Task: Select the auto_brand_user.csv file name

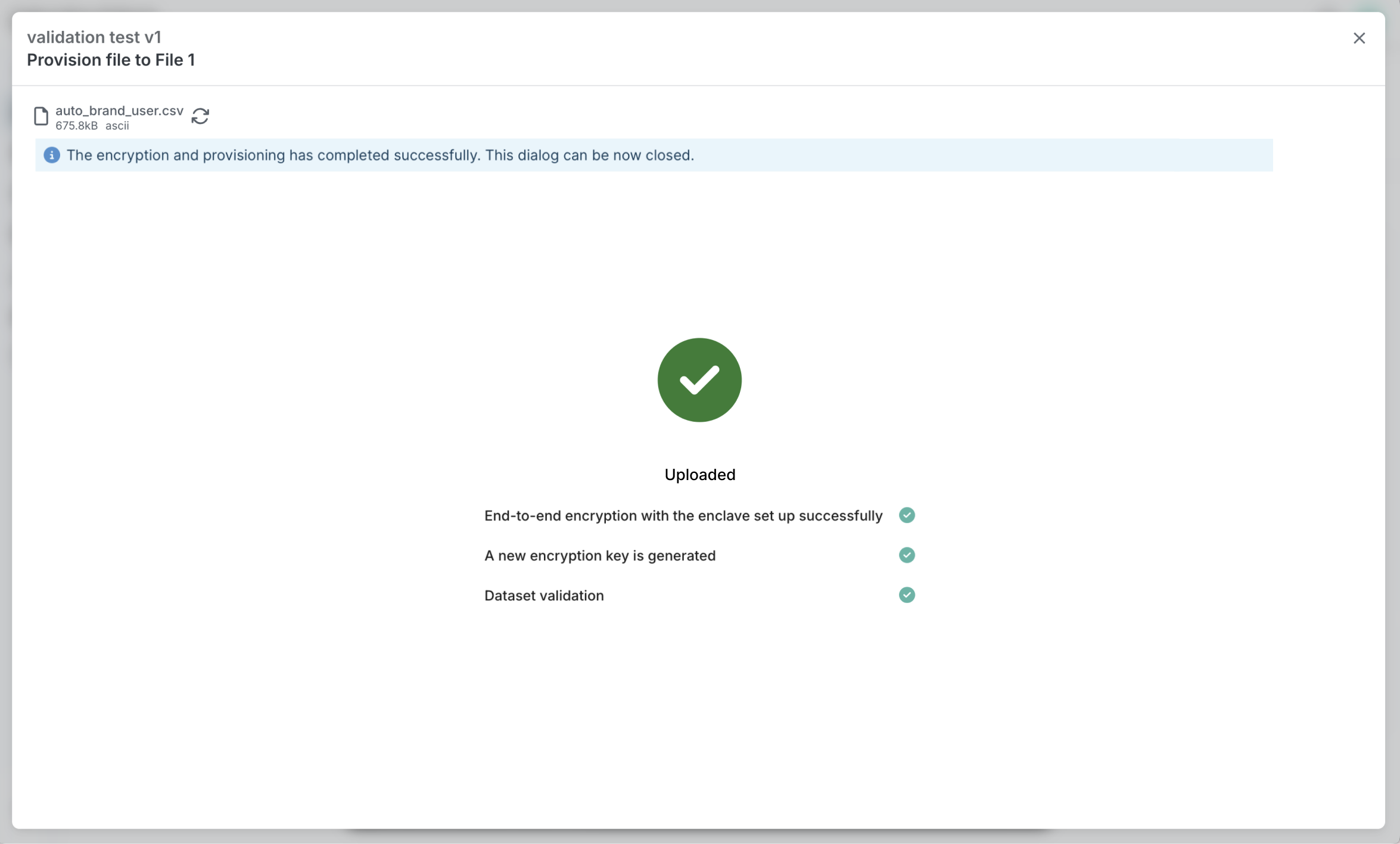Action: [119, 111]
